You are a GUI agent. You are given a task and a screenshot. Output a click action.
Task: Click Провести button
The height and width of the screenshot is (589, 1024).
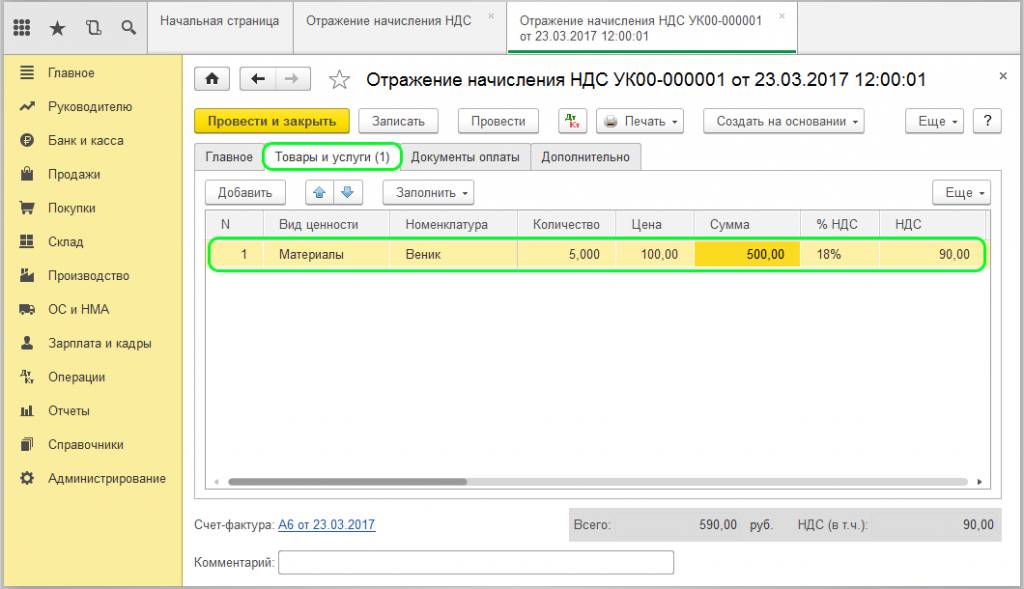pyautogui.click(x=498, y=121)
